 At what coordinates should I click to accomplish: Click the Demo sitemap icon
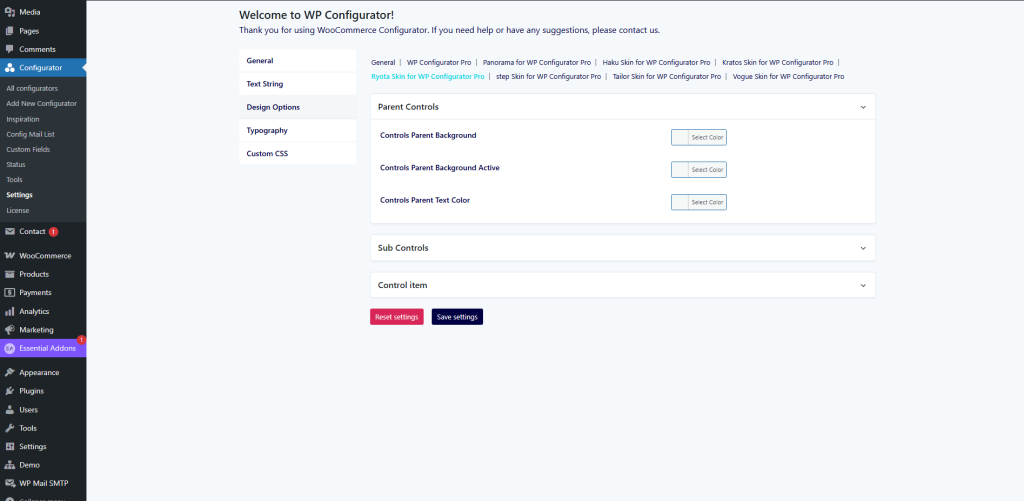[x=10, y=465]
